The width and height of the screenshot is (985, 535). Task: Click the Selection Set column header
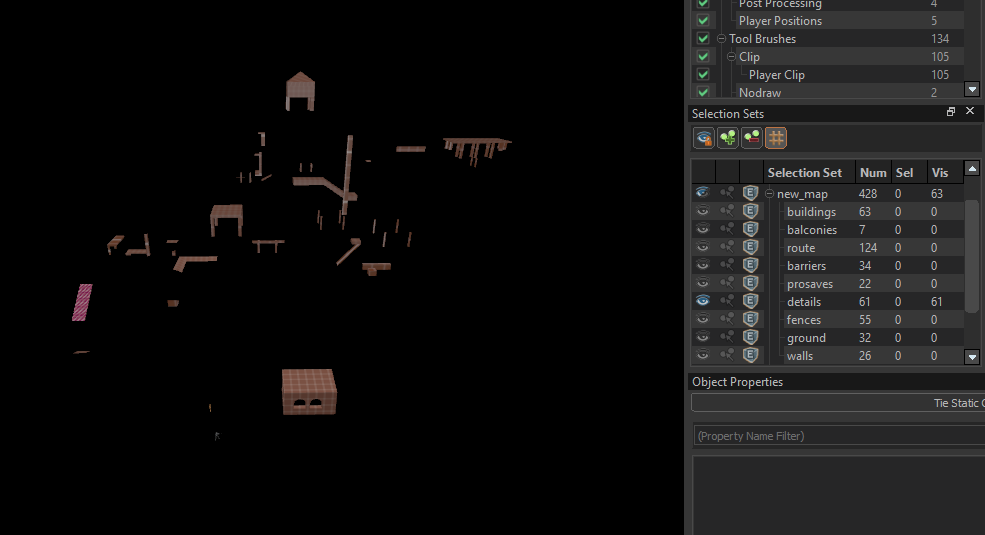[804, 173]
